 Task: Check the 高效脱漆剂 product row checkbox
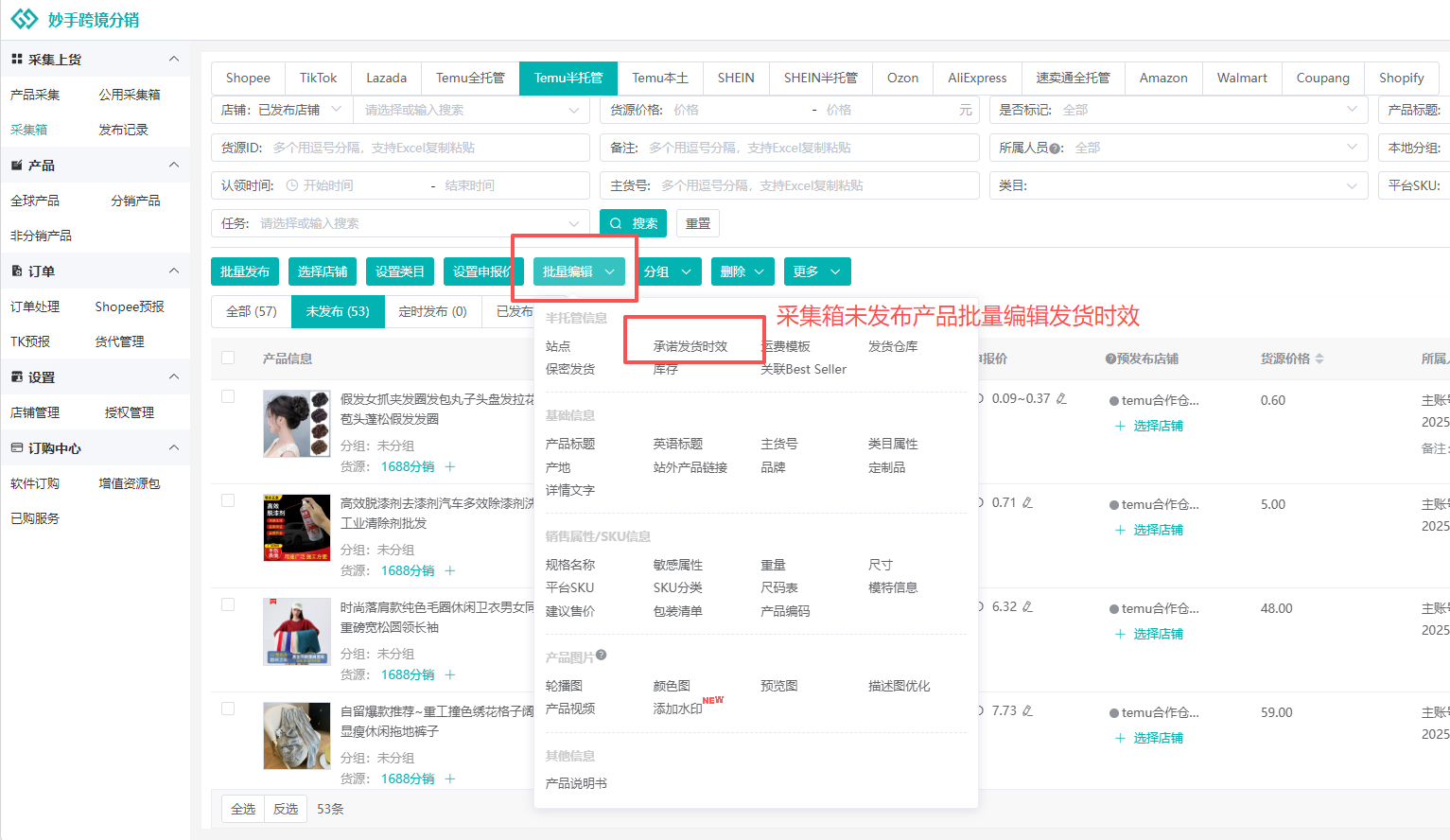click(228, 500)
